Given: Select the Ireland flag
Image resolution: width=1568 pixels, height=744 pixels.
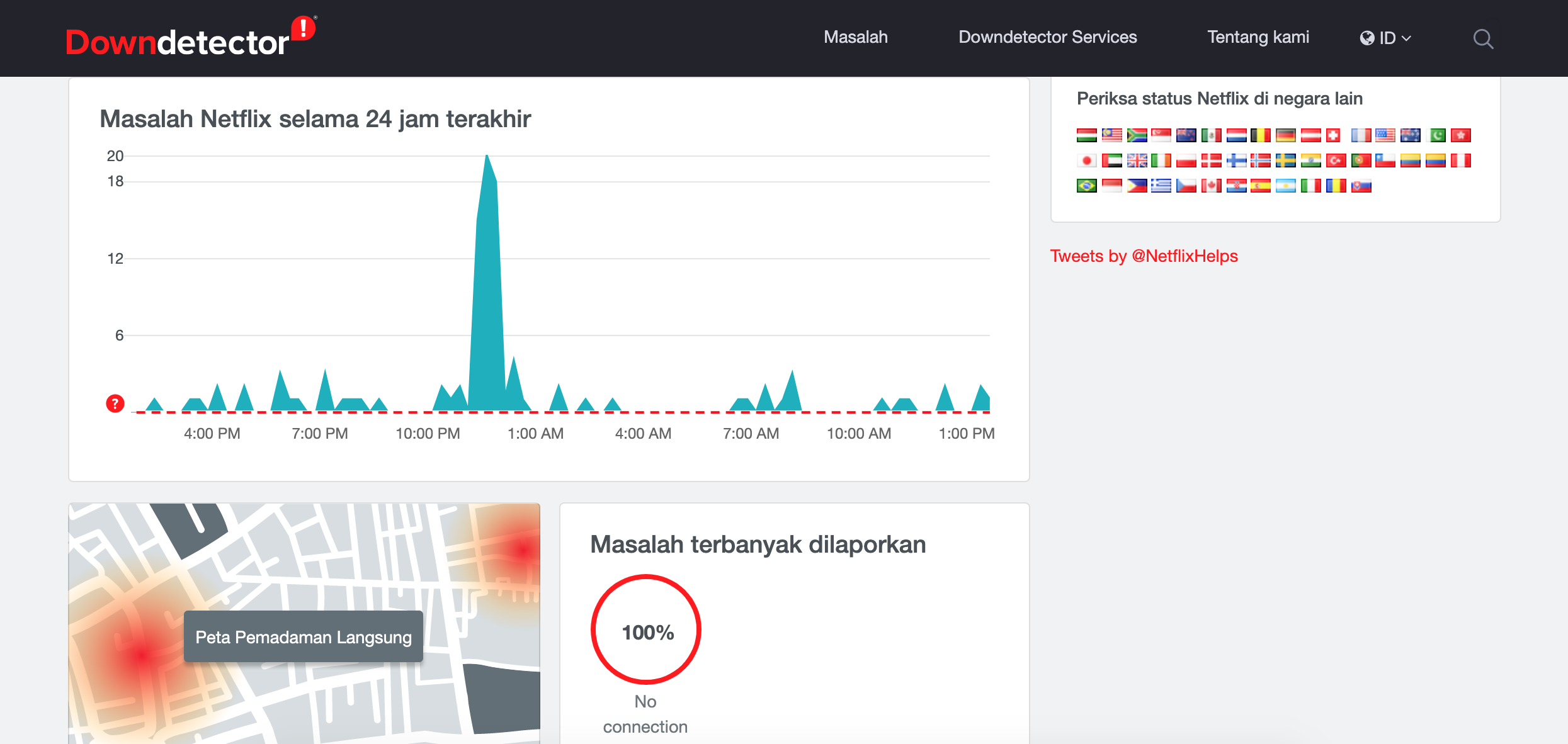Looking at the screenshot, I should 1161,161.
